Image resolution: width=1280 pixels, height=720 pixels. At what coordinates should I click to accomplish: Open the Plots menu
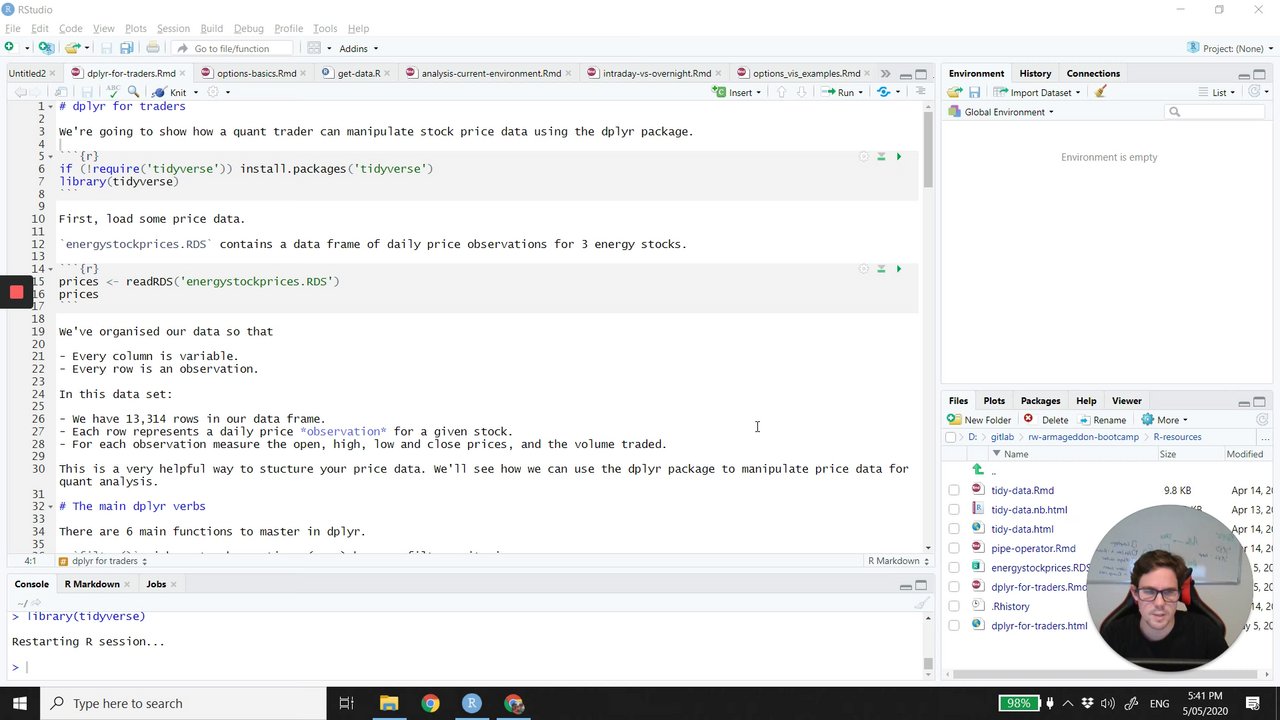point(136,28)
